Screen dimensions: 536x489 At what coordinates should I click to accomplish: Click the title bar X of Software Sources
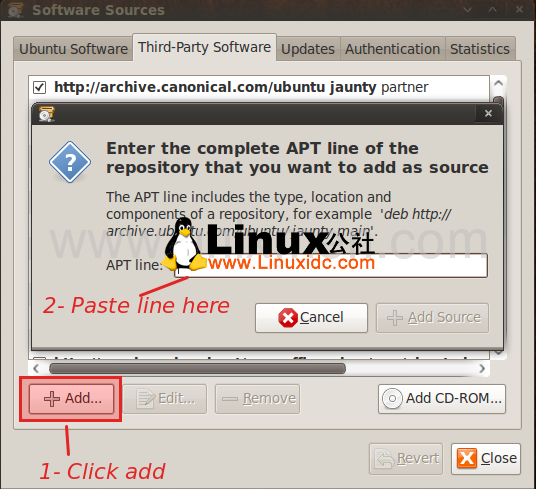click(519, 10)
